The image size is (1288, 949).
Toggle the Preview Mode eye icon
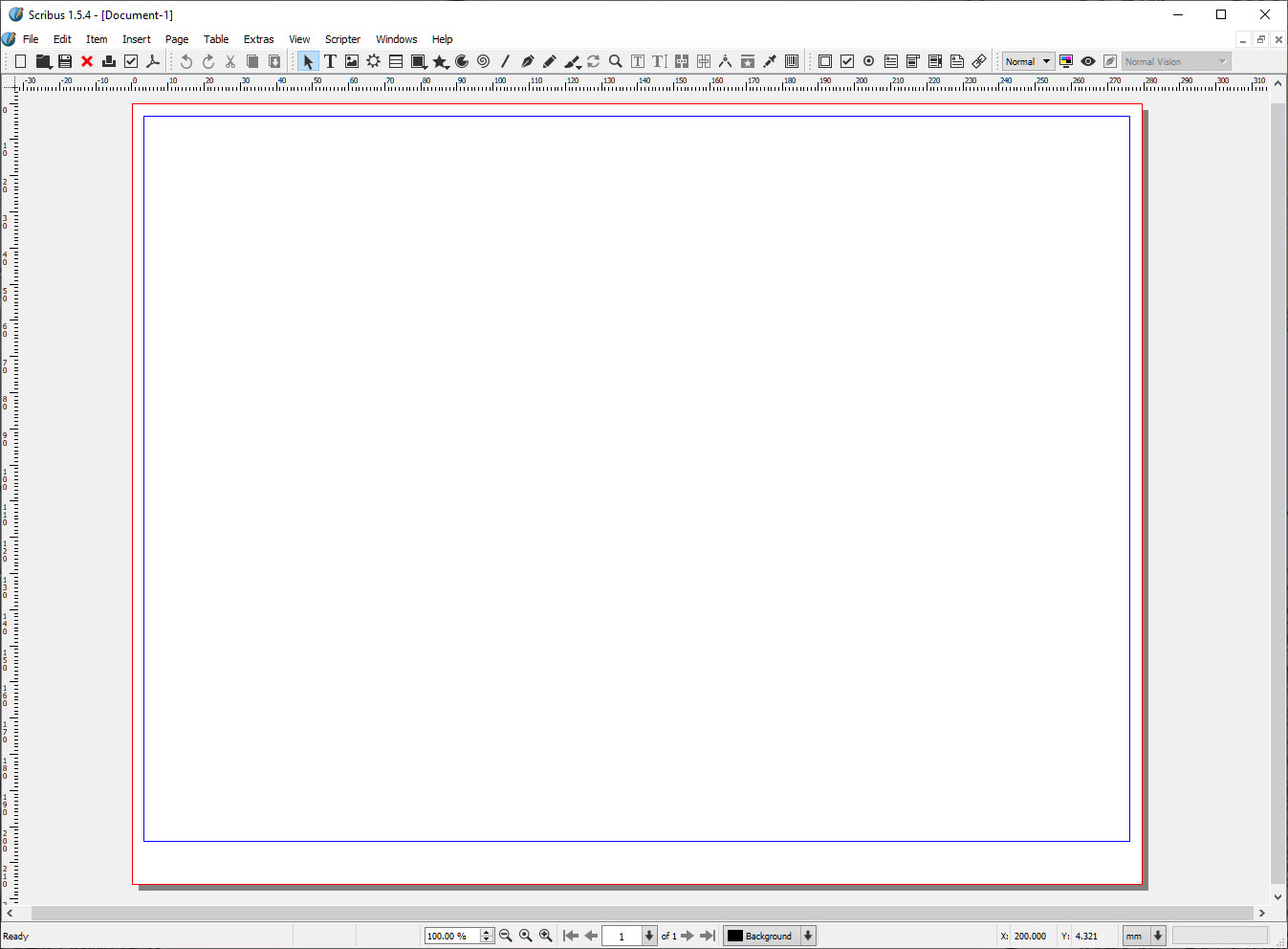pyautogui.click(x=1088, y=61)
